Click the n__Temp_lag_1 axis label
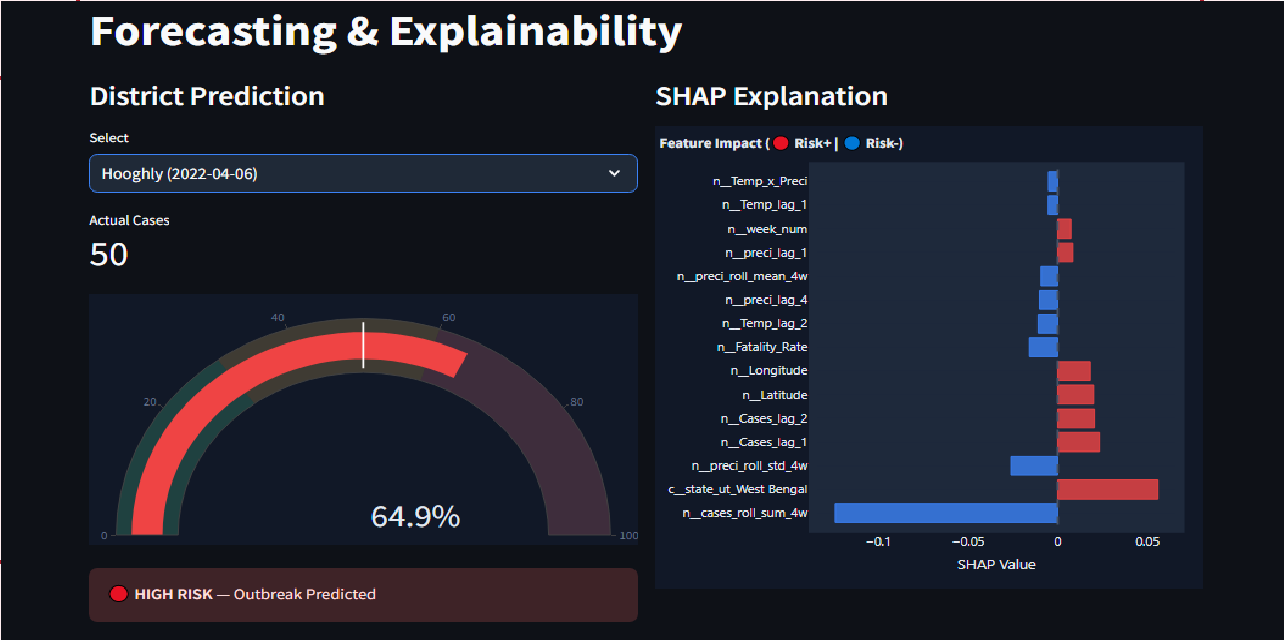 (764, 205)
